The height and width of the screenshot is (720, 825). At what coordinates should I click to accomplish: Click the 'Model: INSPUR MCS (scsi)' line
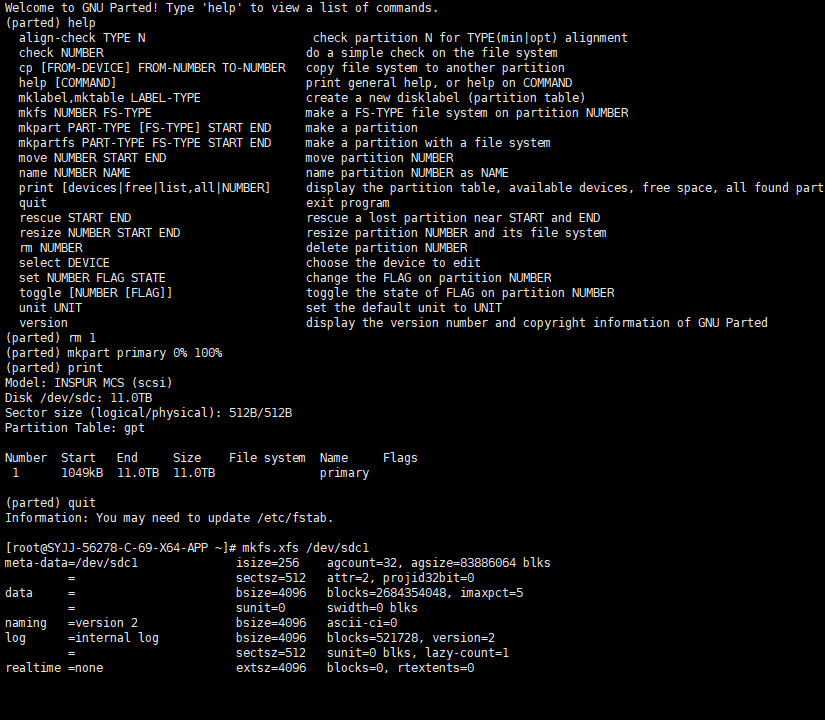tap(89, 383)
